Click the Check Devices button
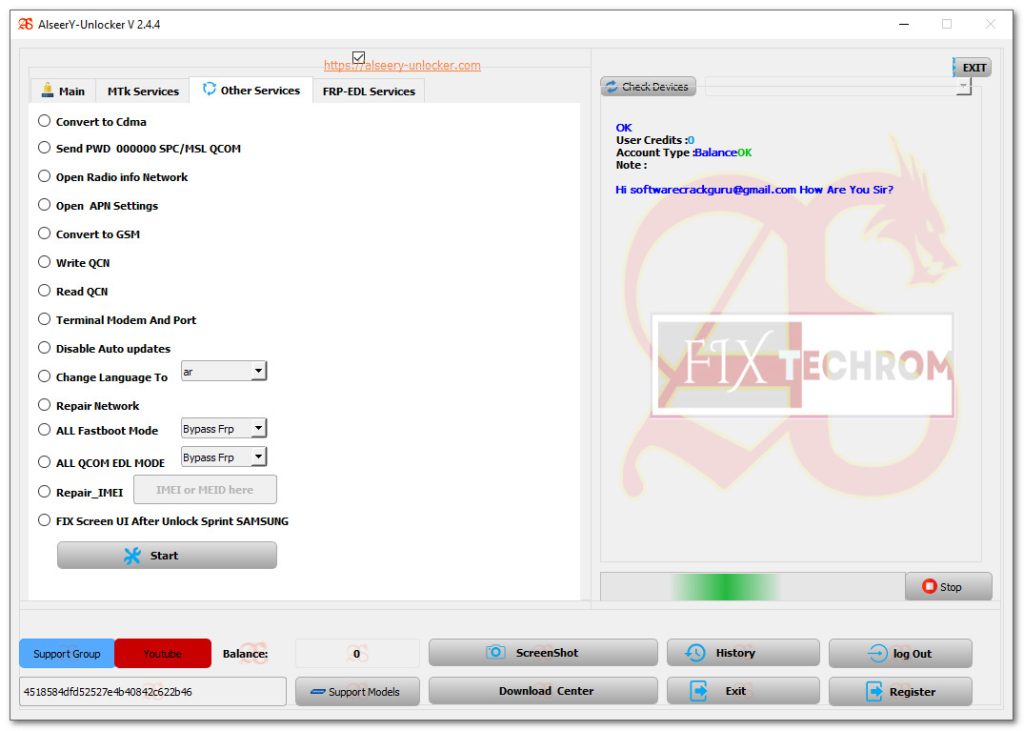Screen dimensions: 1024x731 (x=648, y=86)
